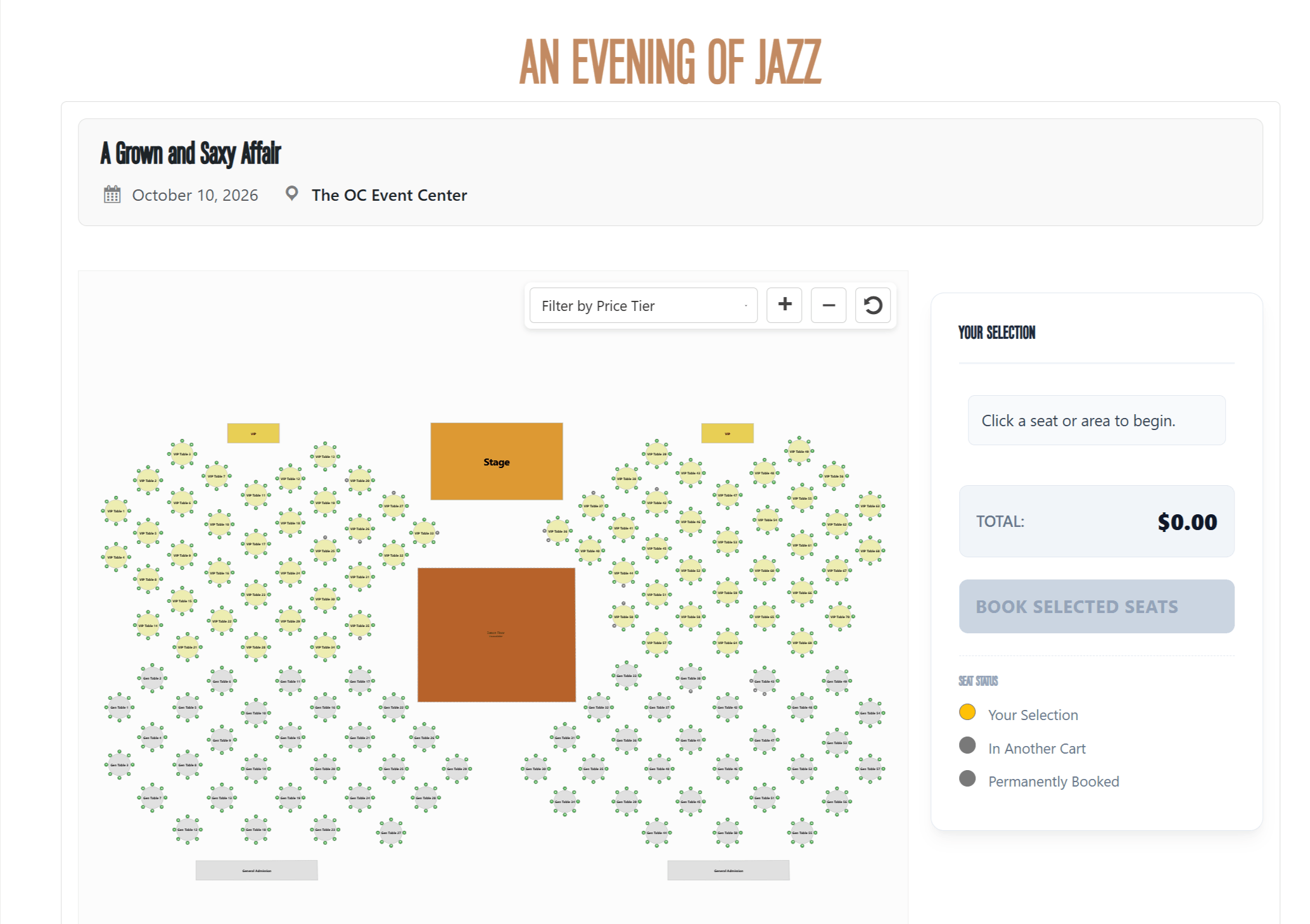Open The OC Event Center link
The height and width of the screenshot is (924, 1310).
(x=389, y=195)
